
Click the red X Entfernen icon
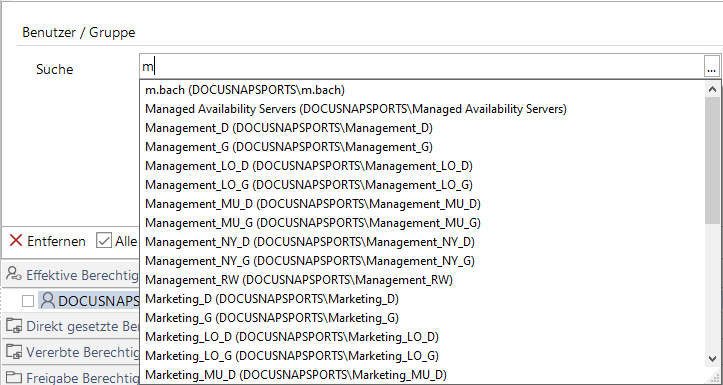pyautogui.click(x=16, y=240)
